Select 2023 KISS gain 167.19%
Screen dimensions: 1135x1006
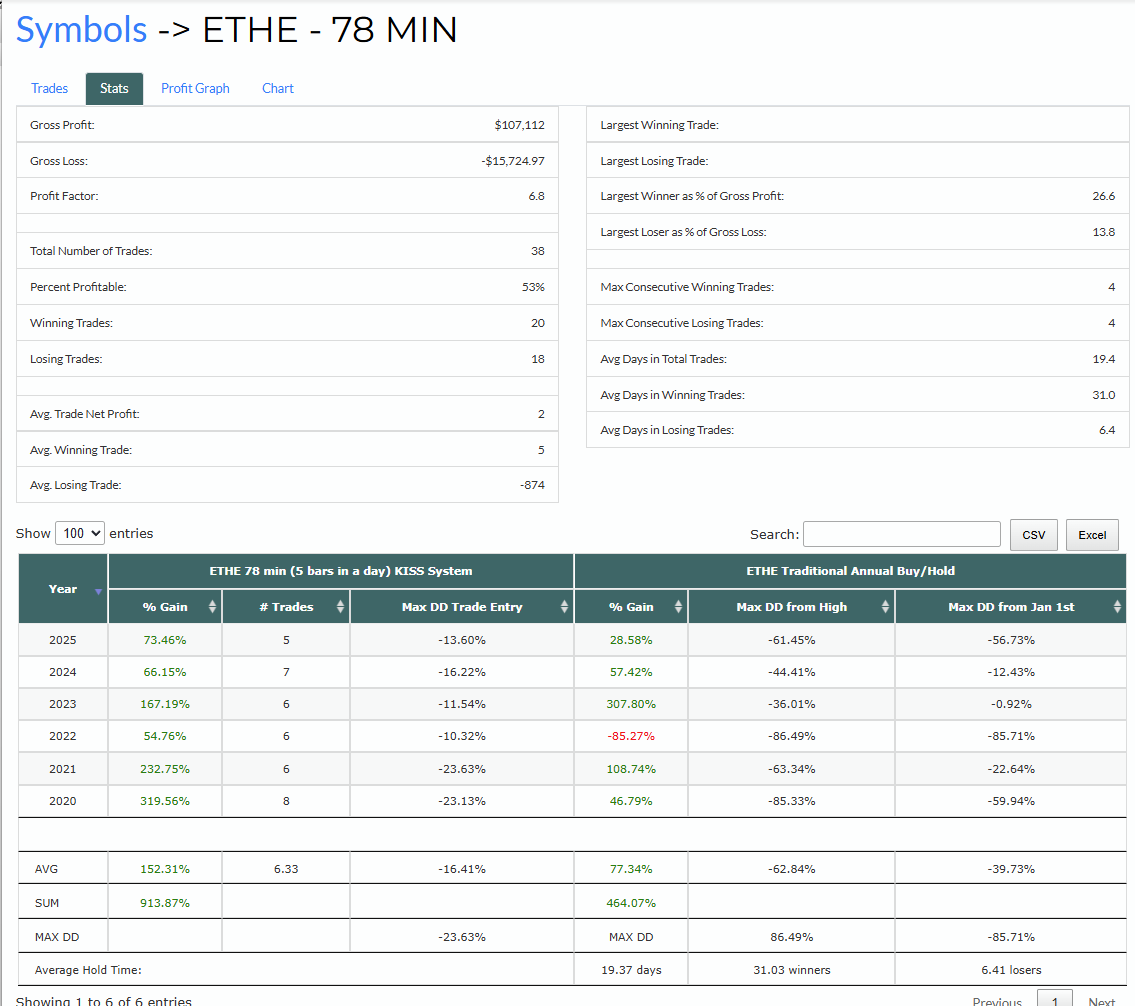coord(165,703)
